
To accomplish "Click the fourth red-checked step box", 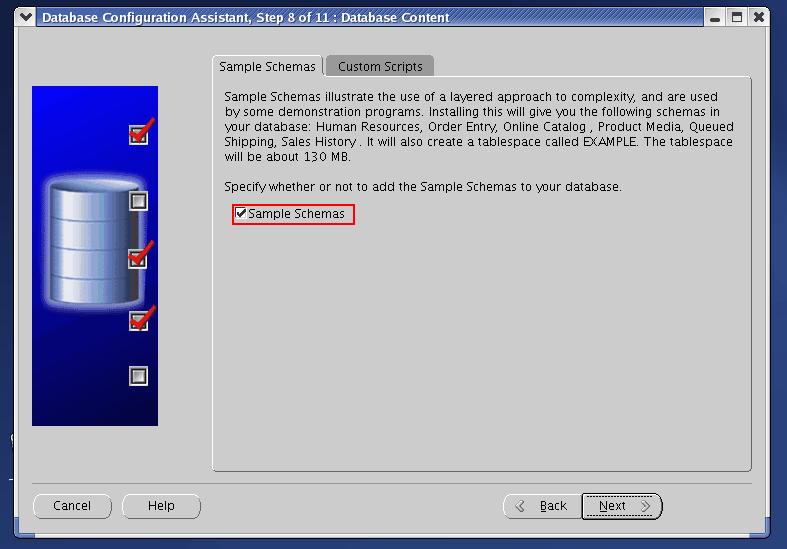I will (x=139, y=321).
